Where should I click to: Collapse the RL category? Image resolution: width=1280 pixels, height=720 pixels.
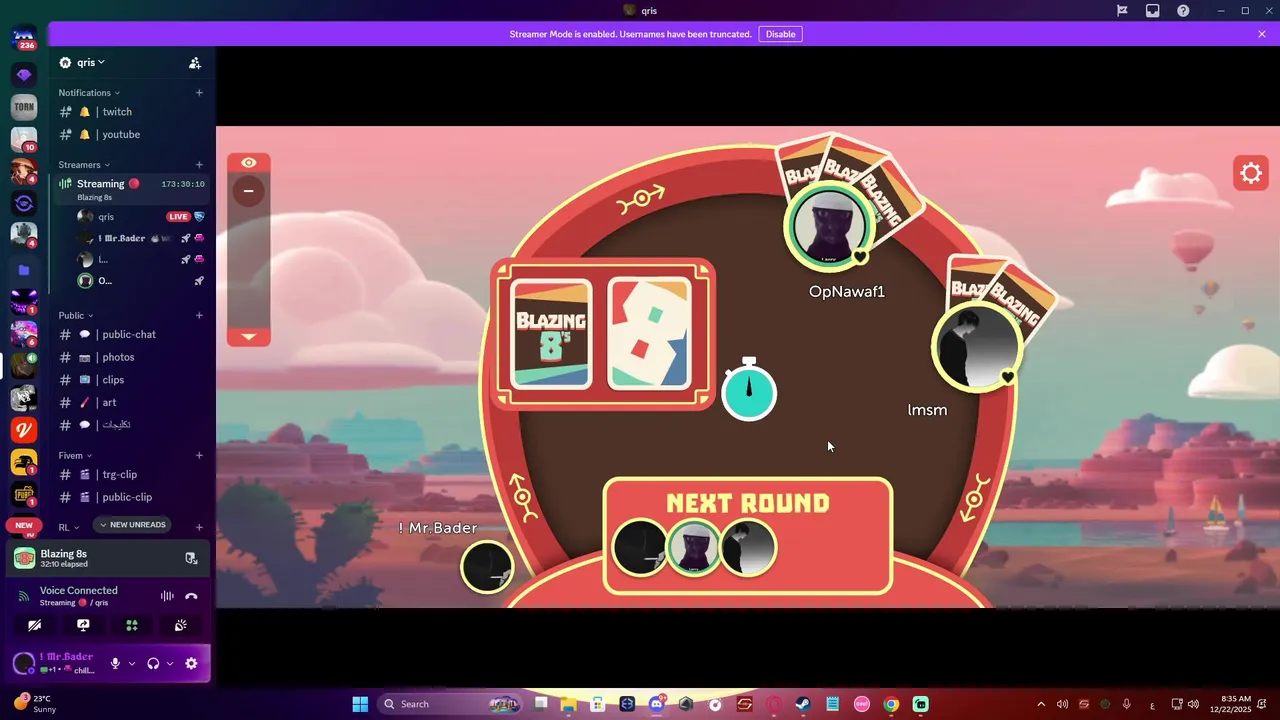[x=68, y=527]
